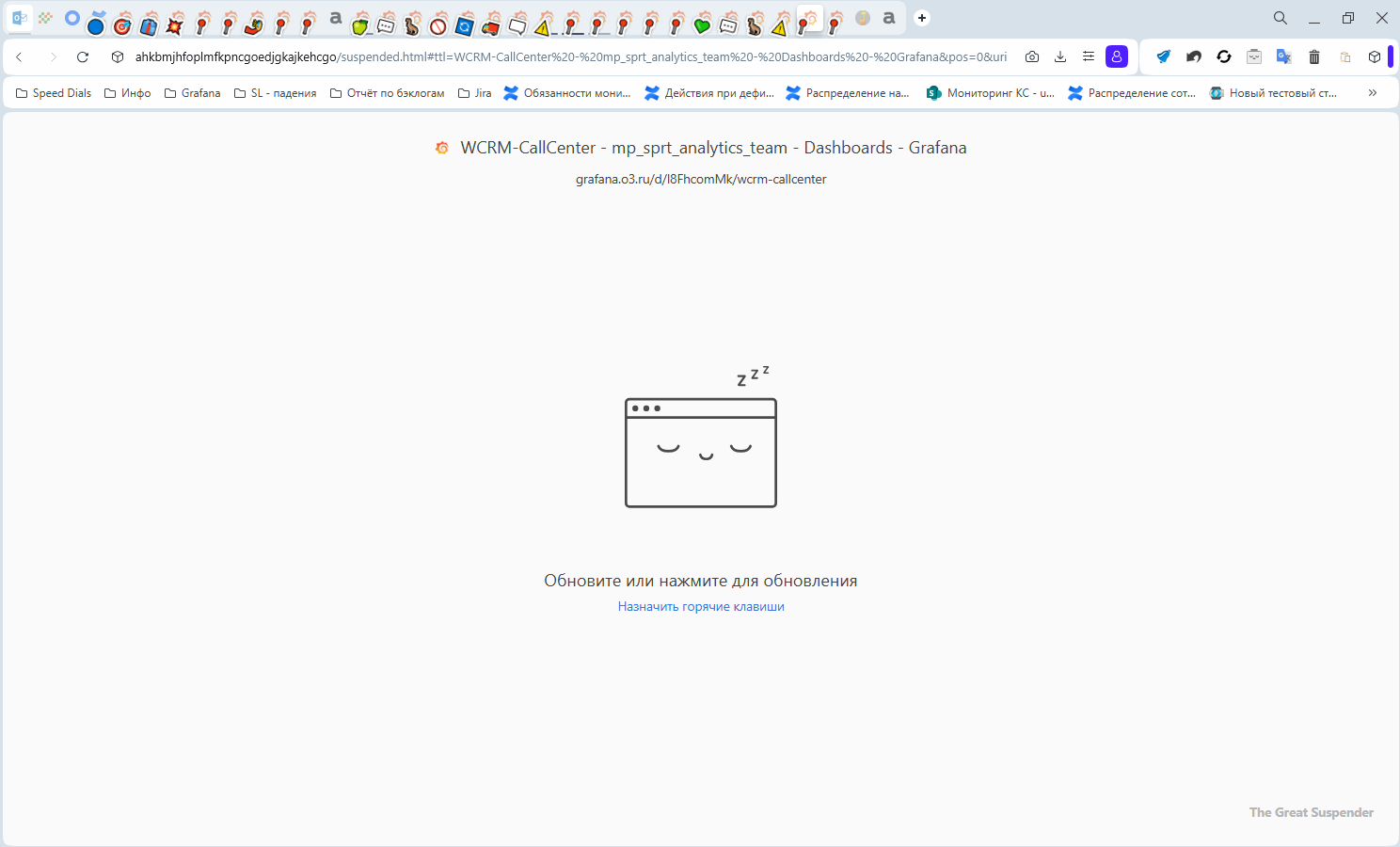
Task: Switch to the tab with green heart icon
Action: [x=702, y=24]
